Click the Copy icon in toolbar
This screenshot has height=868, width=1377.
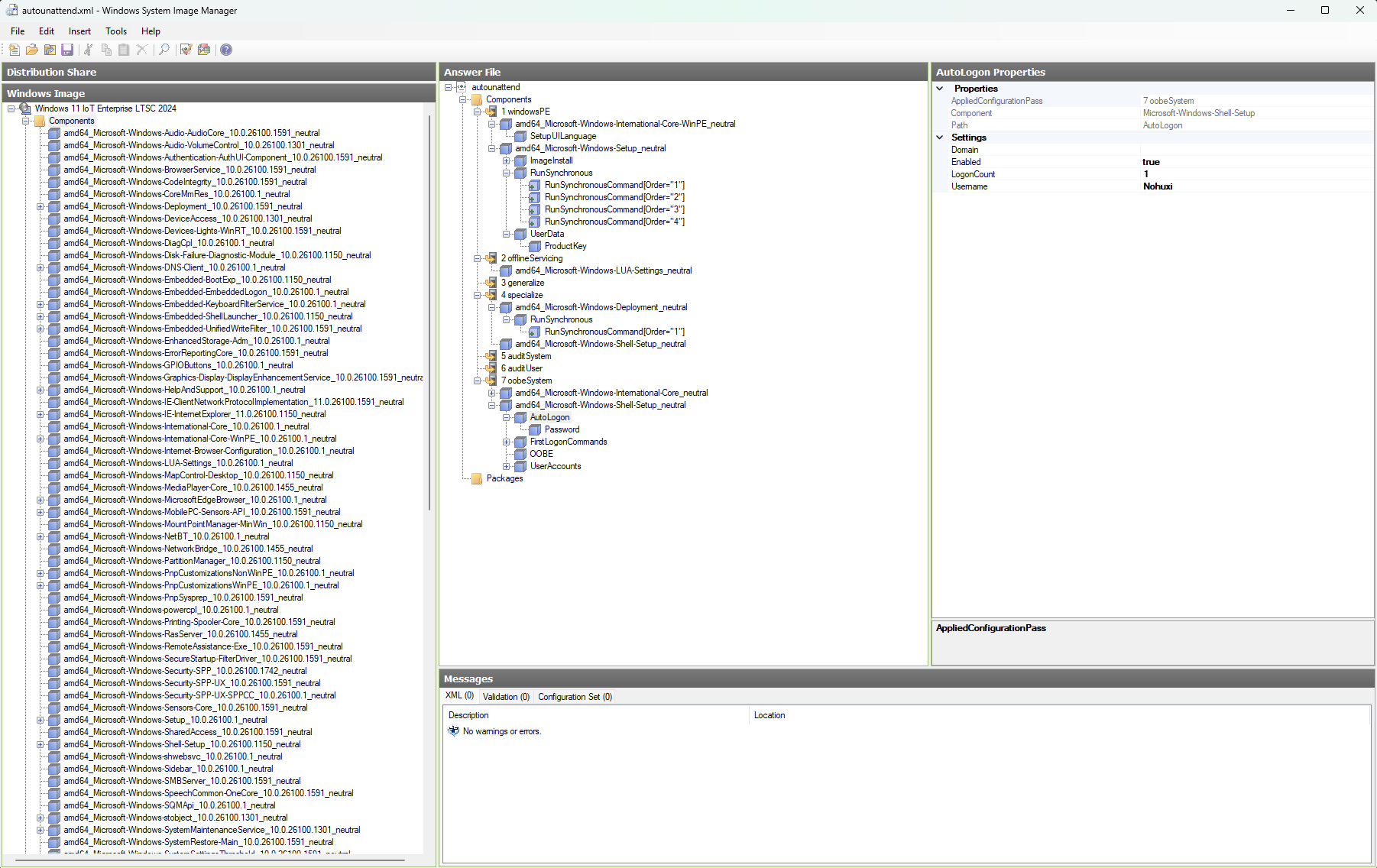(106, 50)
